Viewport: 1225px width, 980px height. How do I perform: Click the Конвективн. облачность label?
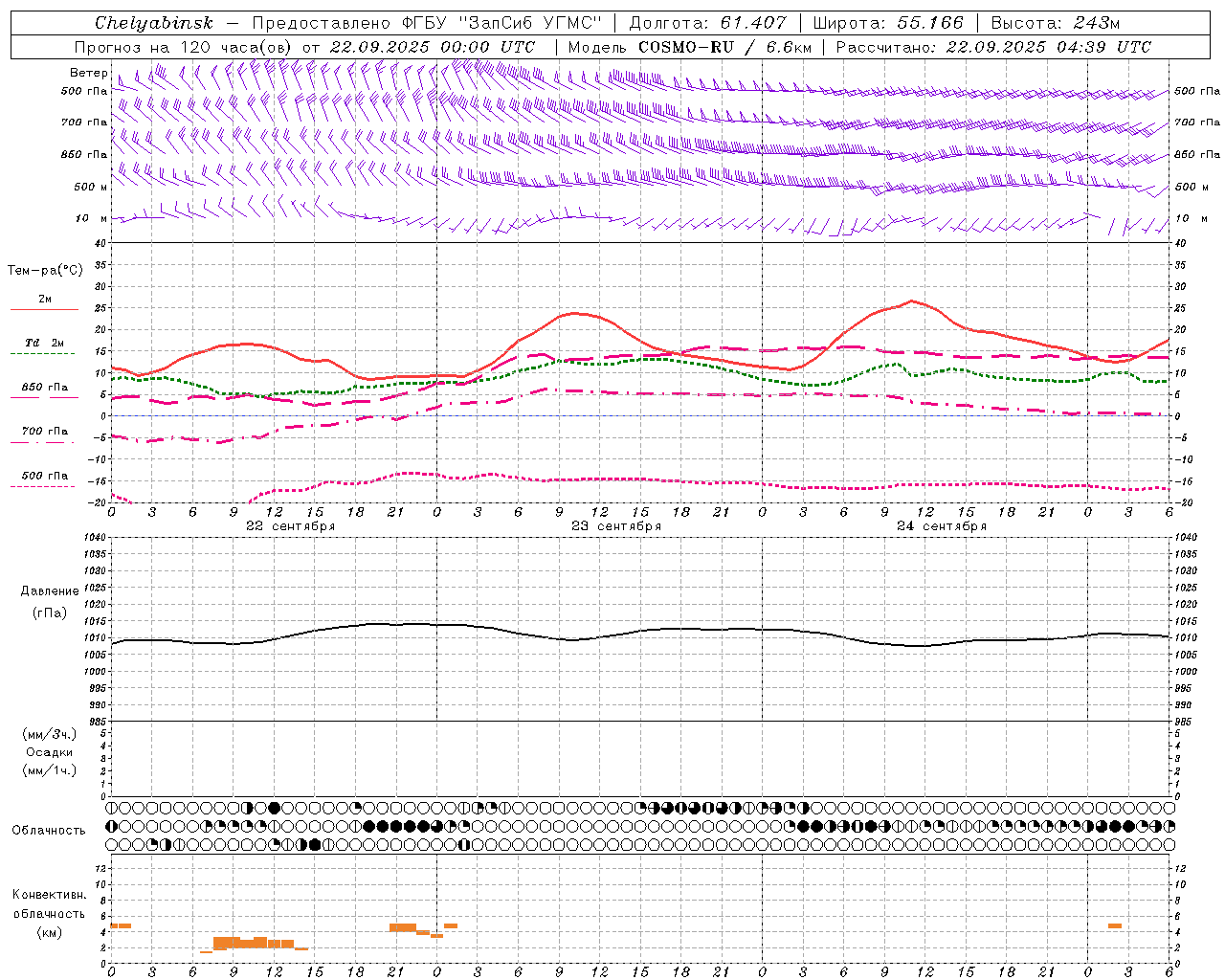pyautogui.click(x=49, y=904)
